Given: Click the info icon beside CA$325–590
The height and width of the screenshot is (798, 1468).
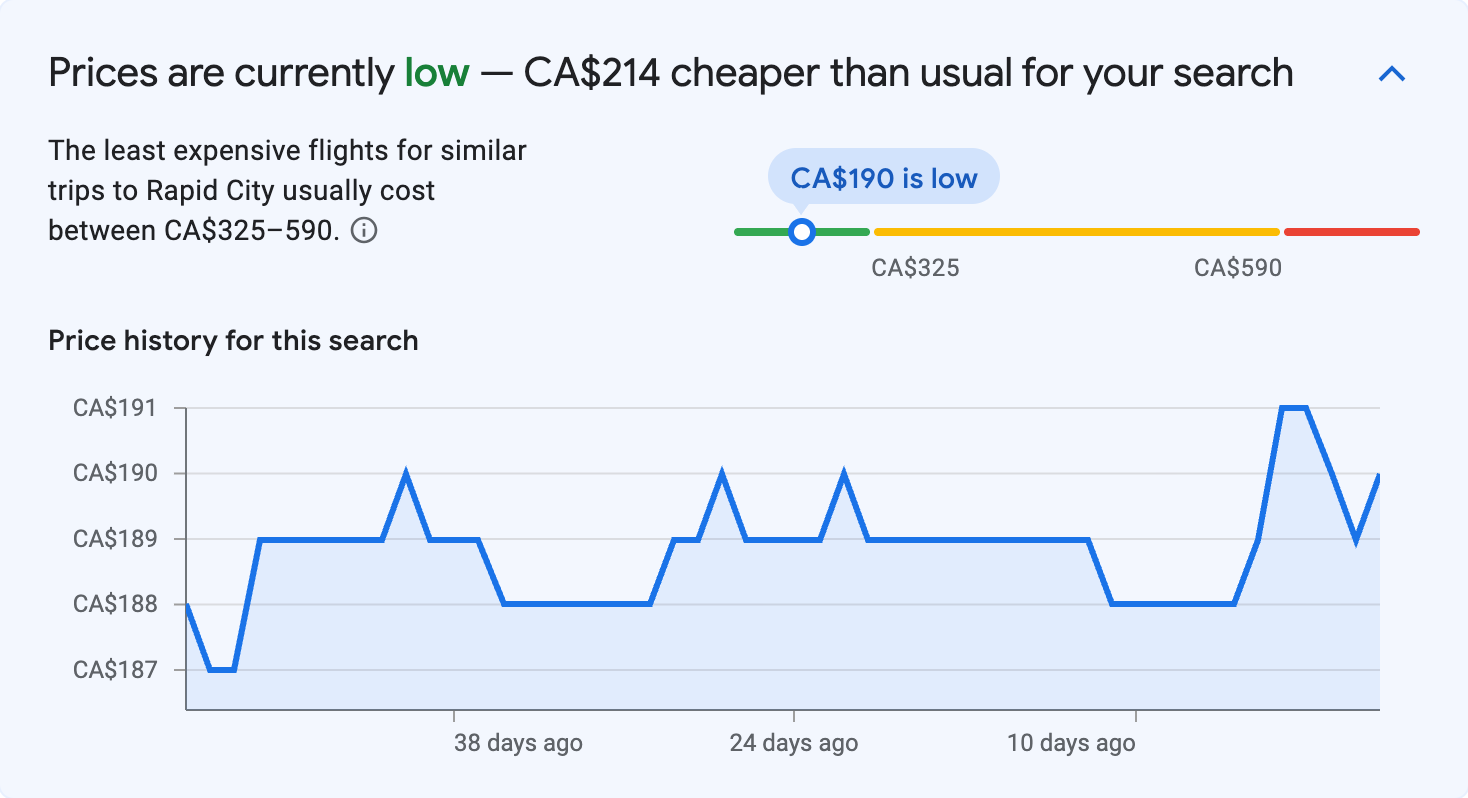Looking at the screenshot, I should click(x=365, y=231).
